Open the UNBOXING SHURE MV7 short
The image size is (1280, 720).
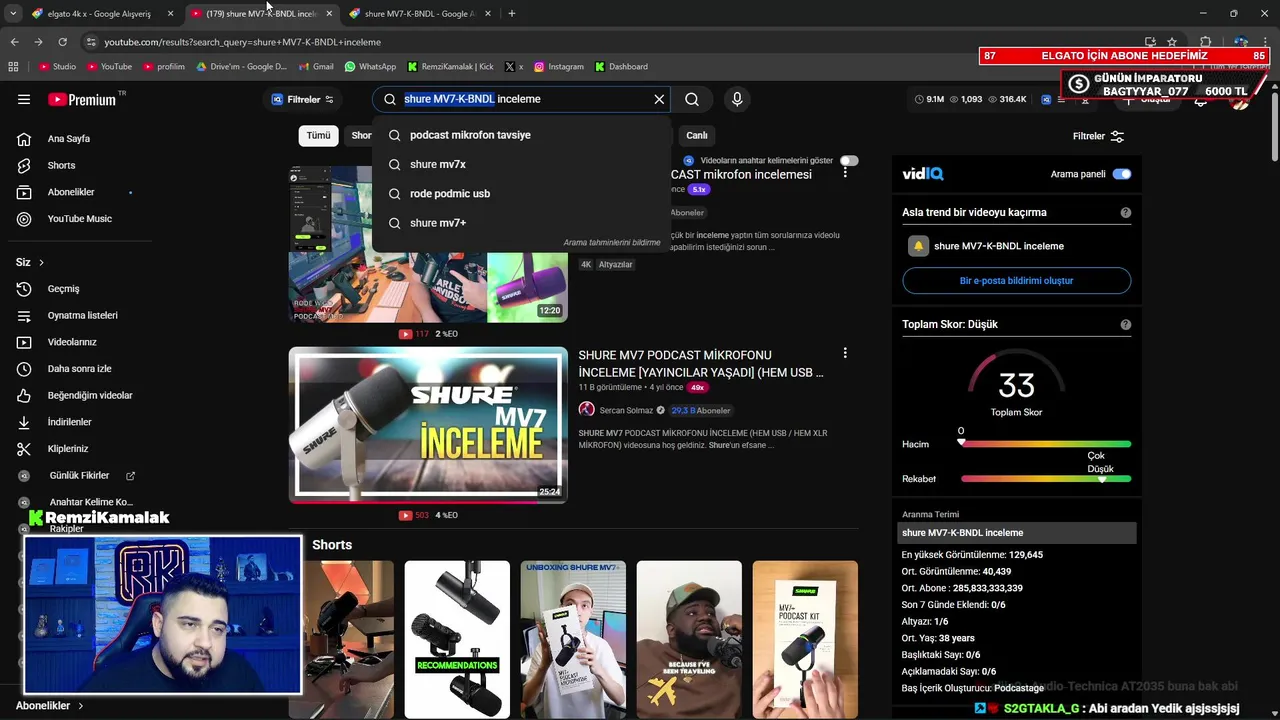click(x=573, y=639)
